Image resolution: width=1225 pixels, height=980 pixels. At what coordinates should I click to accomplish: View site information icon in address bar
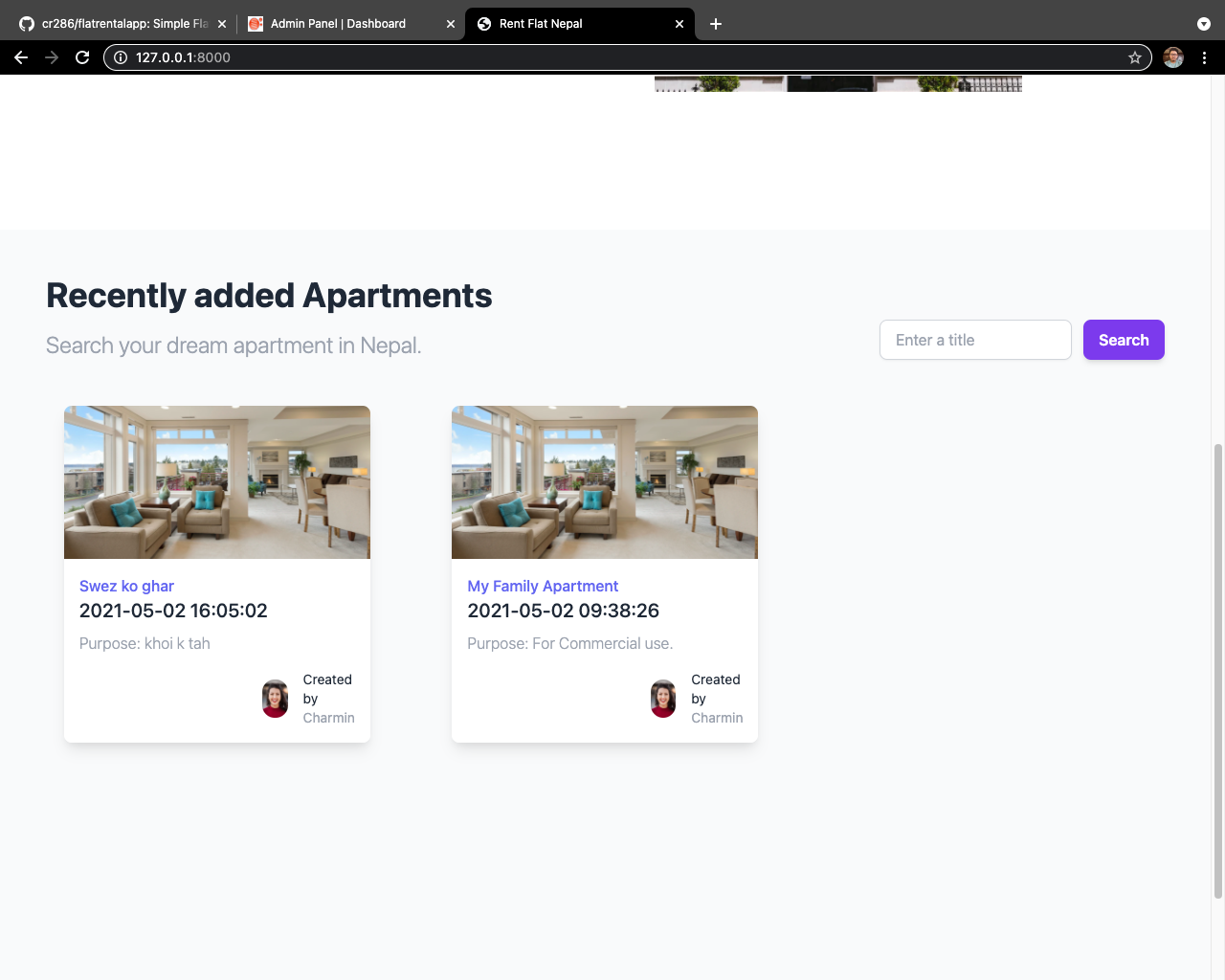tap(121, 57)
